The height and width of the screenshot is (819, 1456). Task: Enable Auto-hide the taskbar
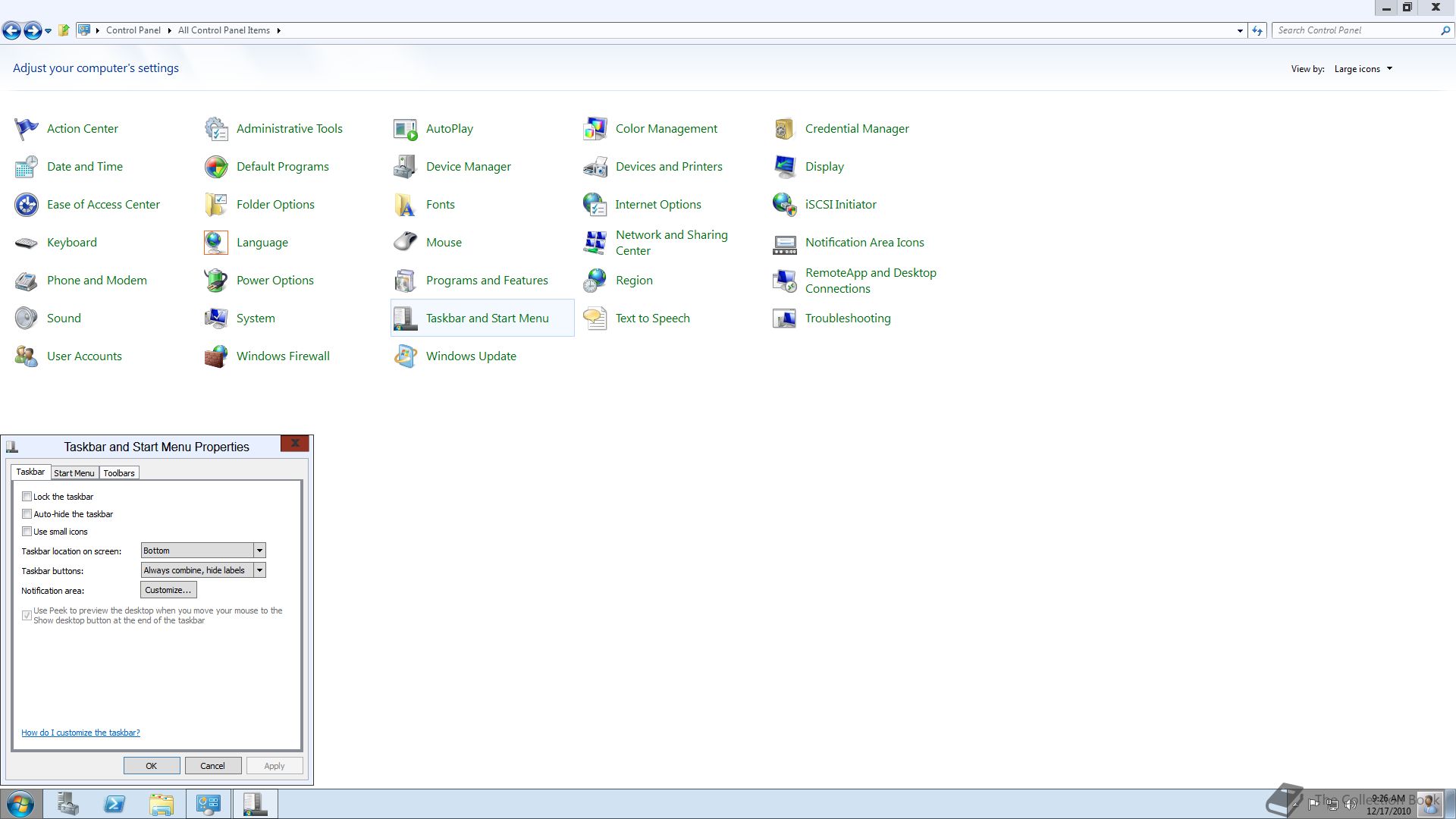click(x=27, y=514)
